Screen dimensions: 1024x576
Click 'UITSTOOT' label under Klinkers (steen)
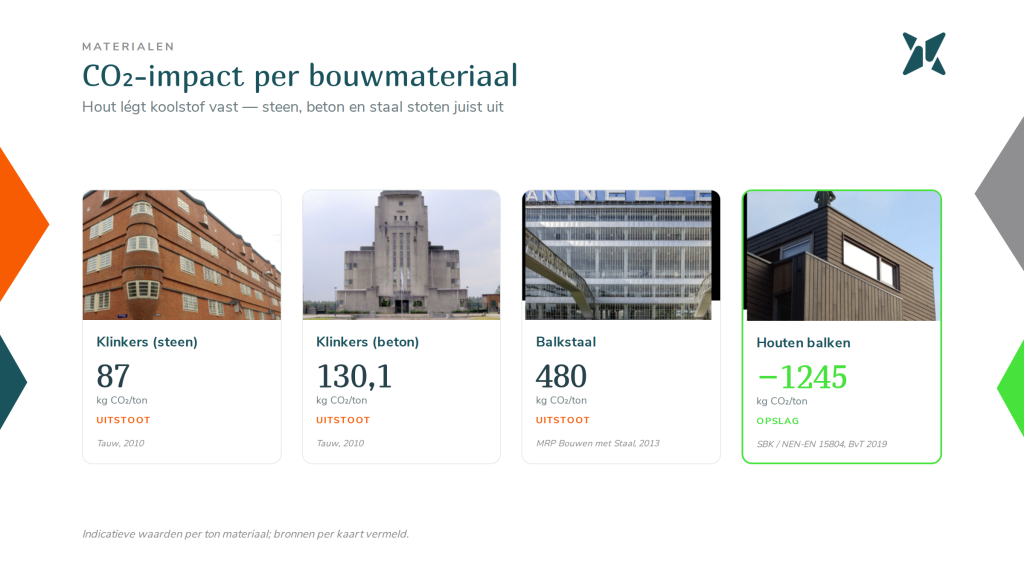point(123,420)
